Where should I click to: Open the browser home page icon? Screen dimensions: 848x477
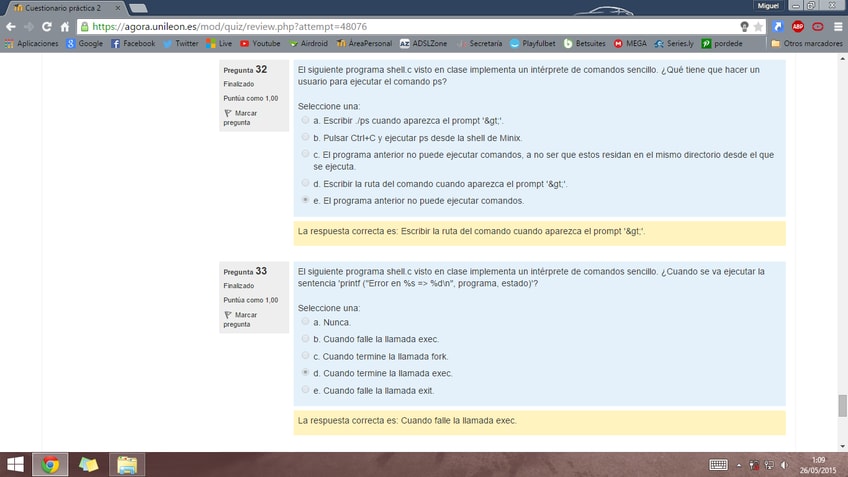click(x=65, y=26)
